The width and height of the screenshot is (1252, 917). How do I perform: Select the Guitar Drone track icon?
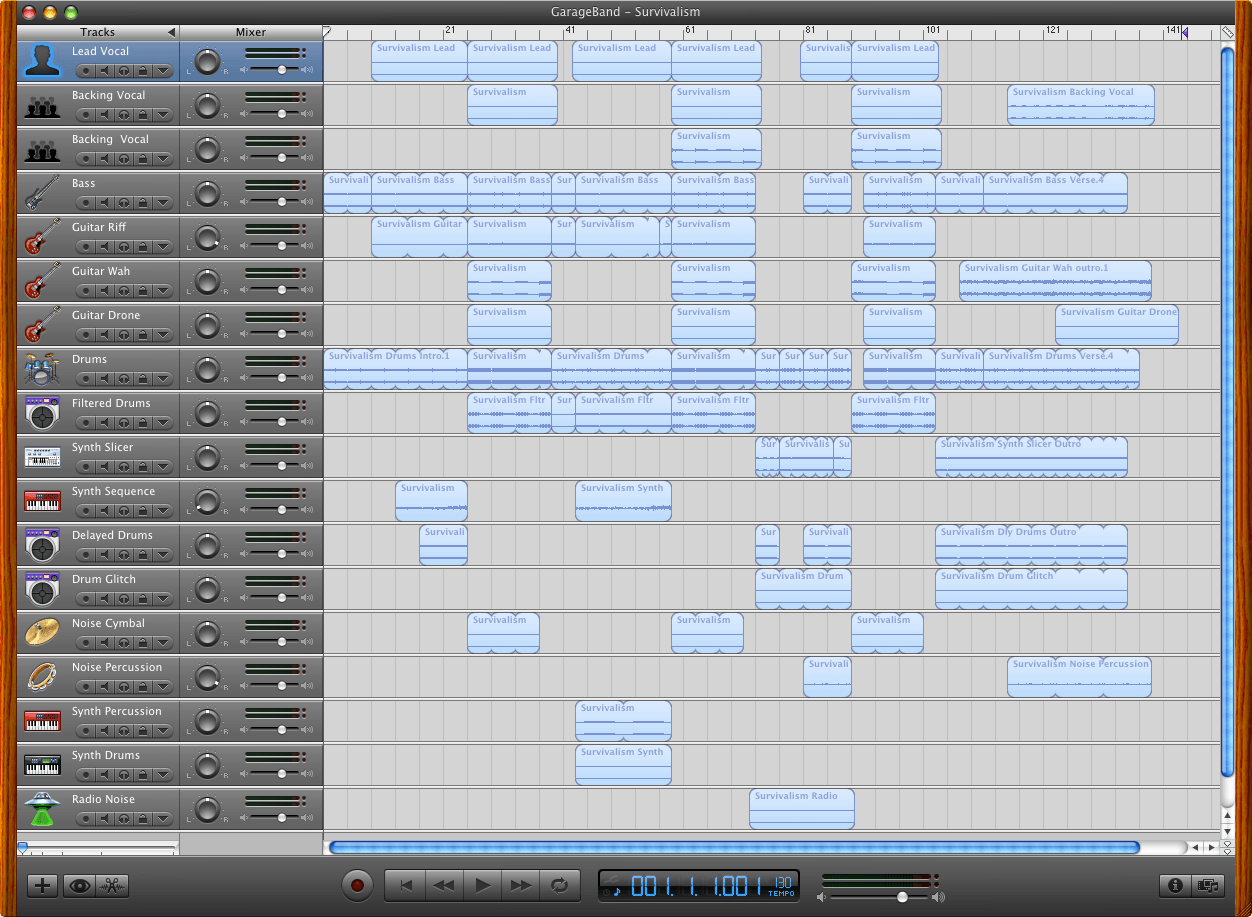point(41,325)
